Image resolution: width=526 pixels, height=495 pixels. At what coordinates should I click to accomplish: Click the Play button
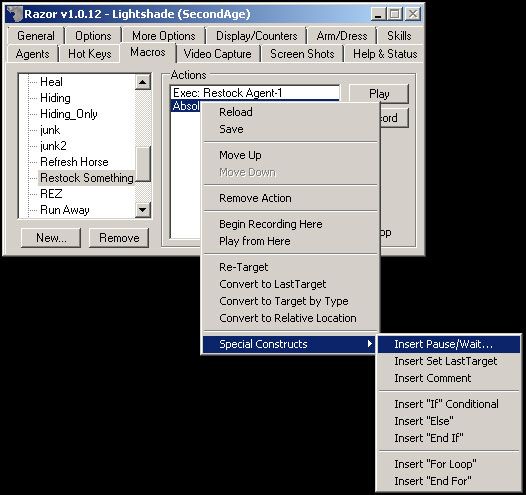pos(379,94)
